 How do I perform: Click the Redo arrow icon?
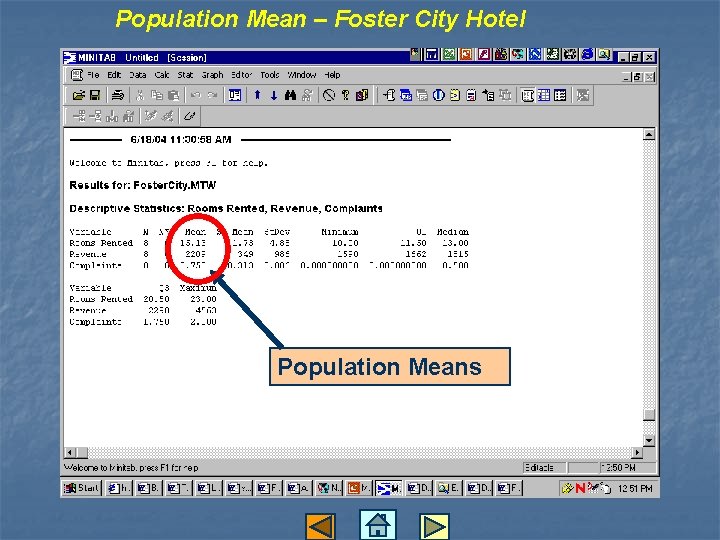coord(212,96)
